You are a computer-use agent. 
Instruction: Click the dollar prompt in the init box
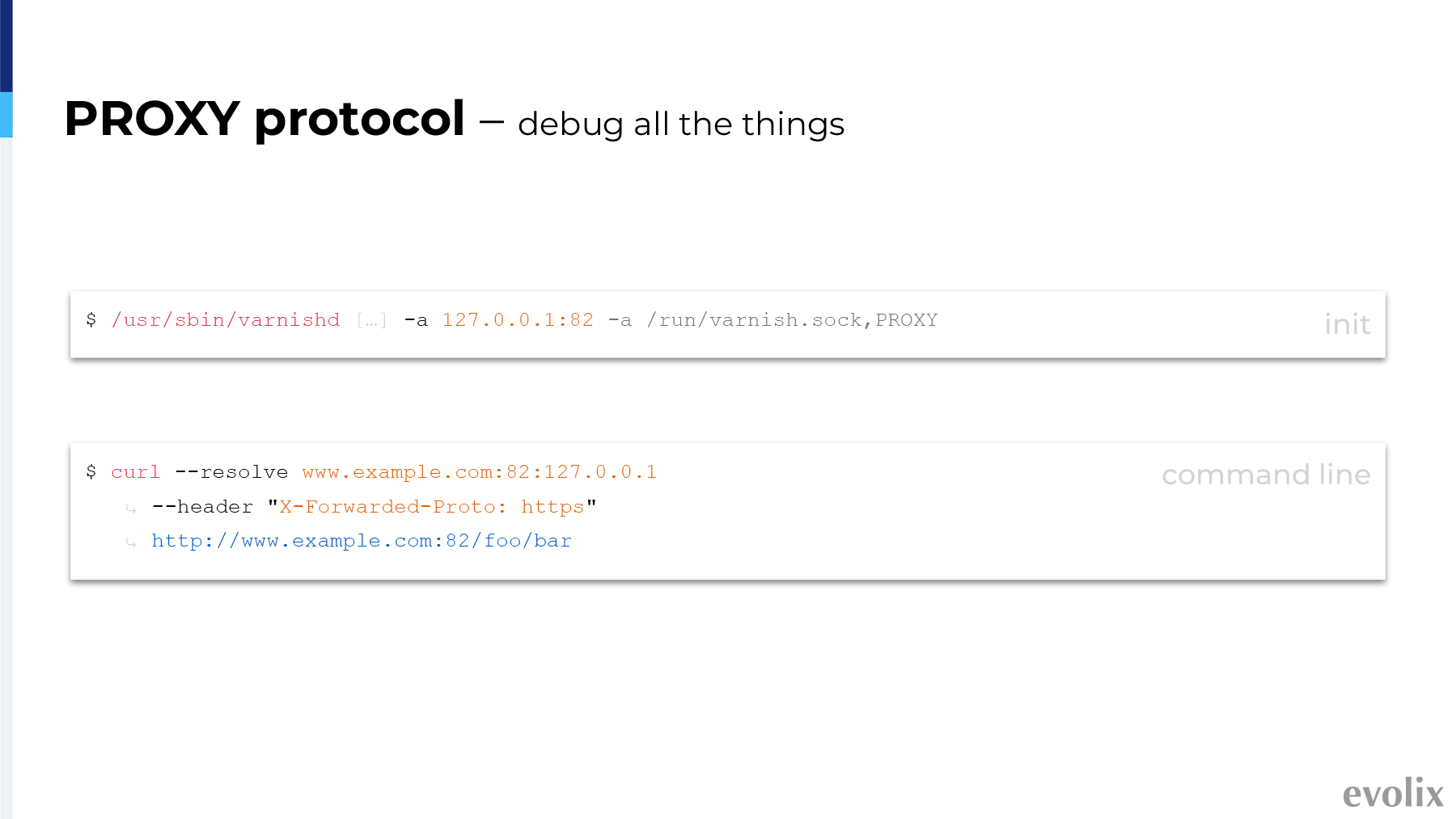91,320
